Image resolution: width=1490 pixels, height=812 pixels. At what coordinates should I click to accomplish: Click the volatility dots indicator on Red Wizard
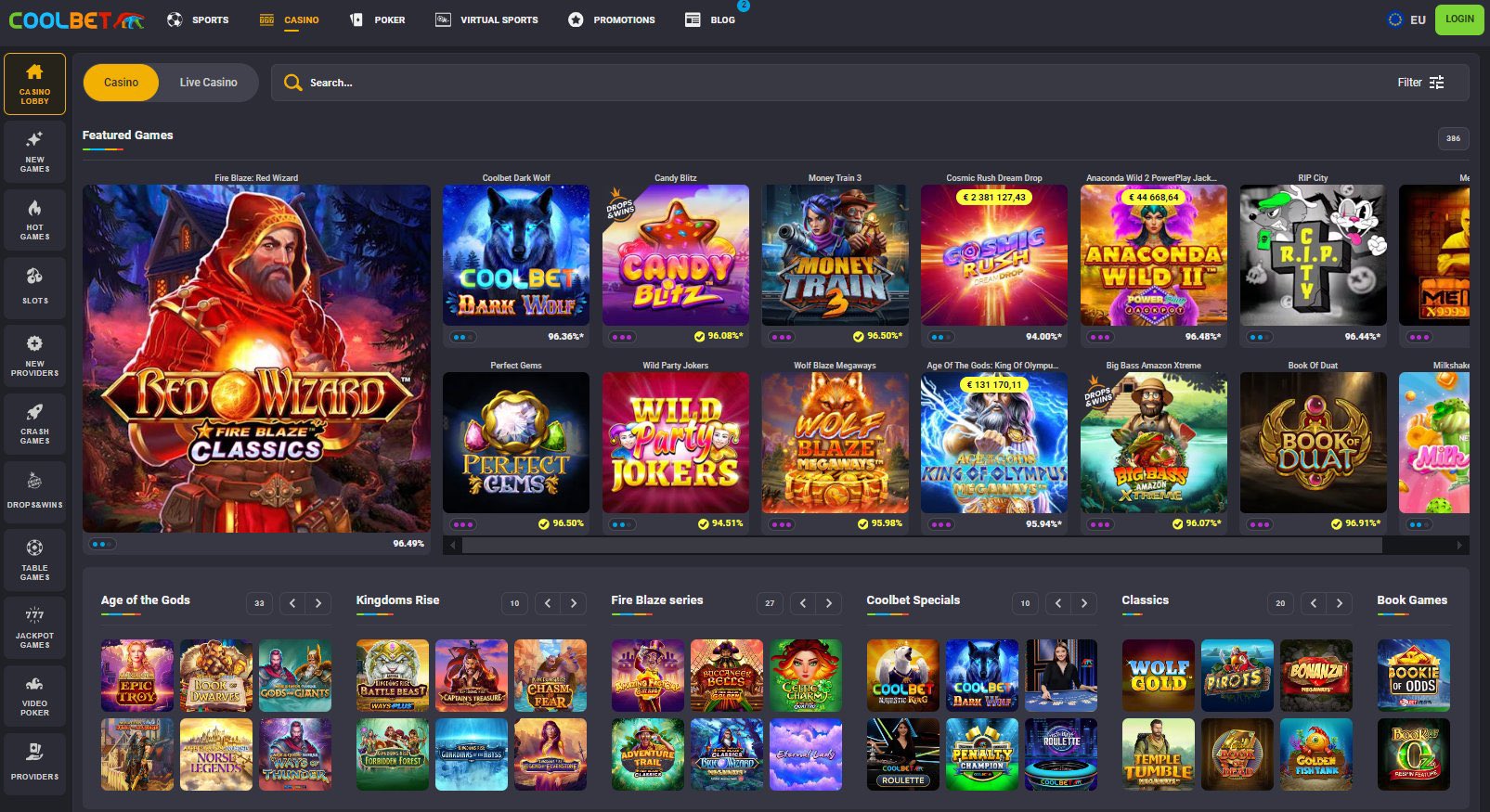coord(100,544)
